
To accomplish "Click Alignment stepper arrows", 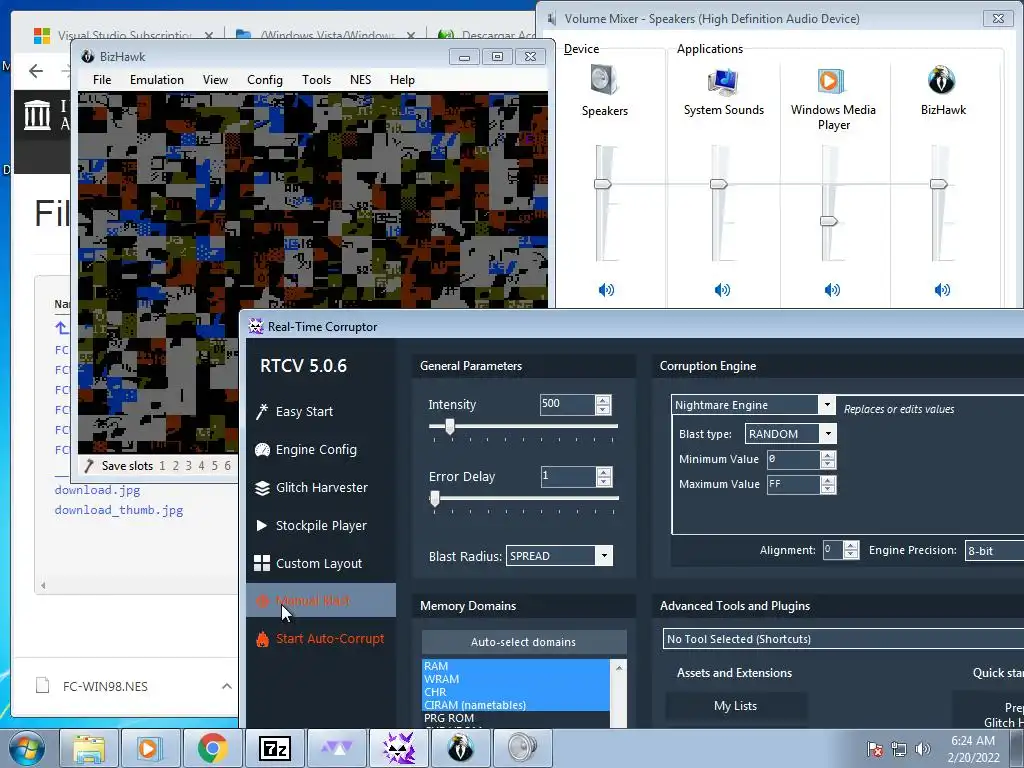I will (851, 550).
